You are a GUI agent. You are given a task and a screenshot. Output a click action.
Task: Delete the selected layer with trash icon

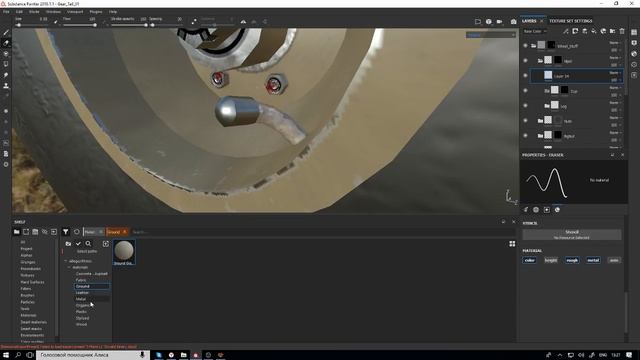[622, 31]
